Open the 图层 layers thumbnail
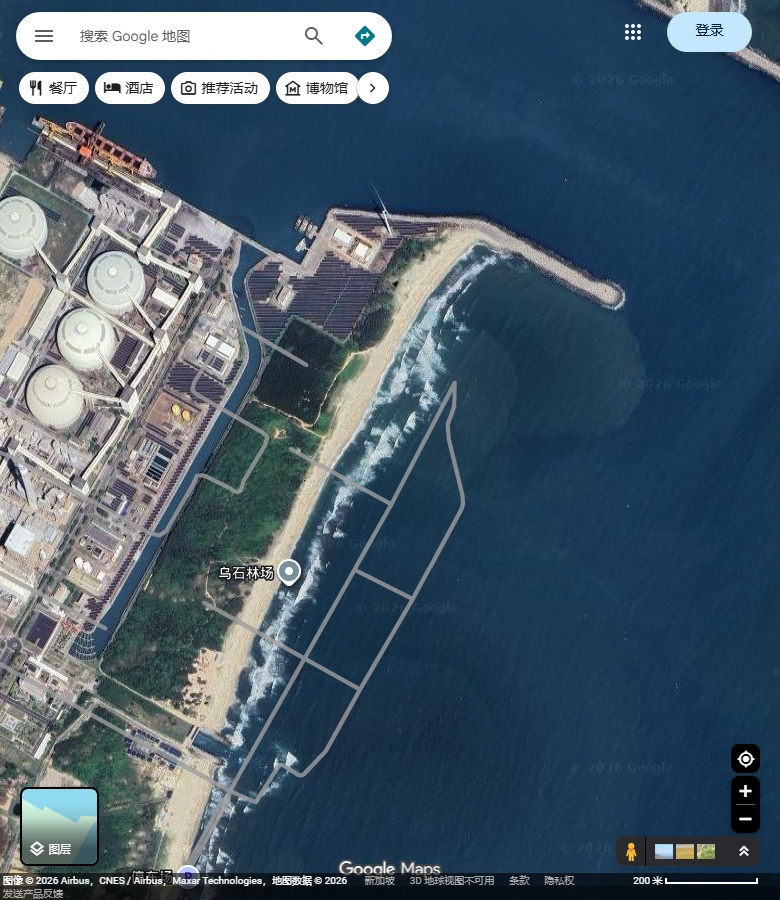The height and width of the screenshot is (900, 780). click(59, 826)
